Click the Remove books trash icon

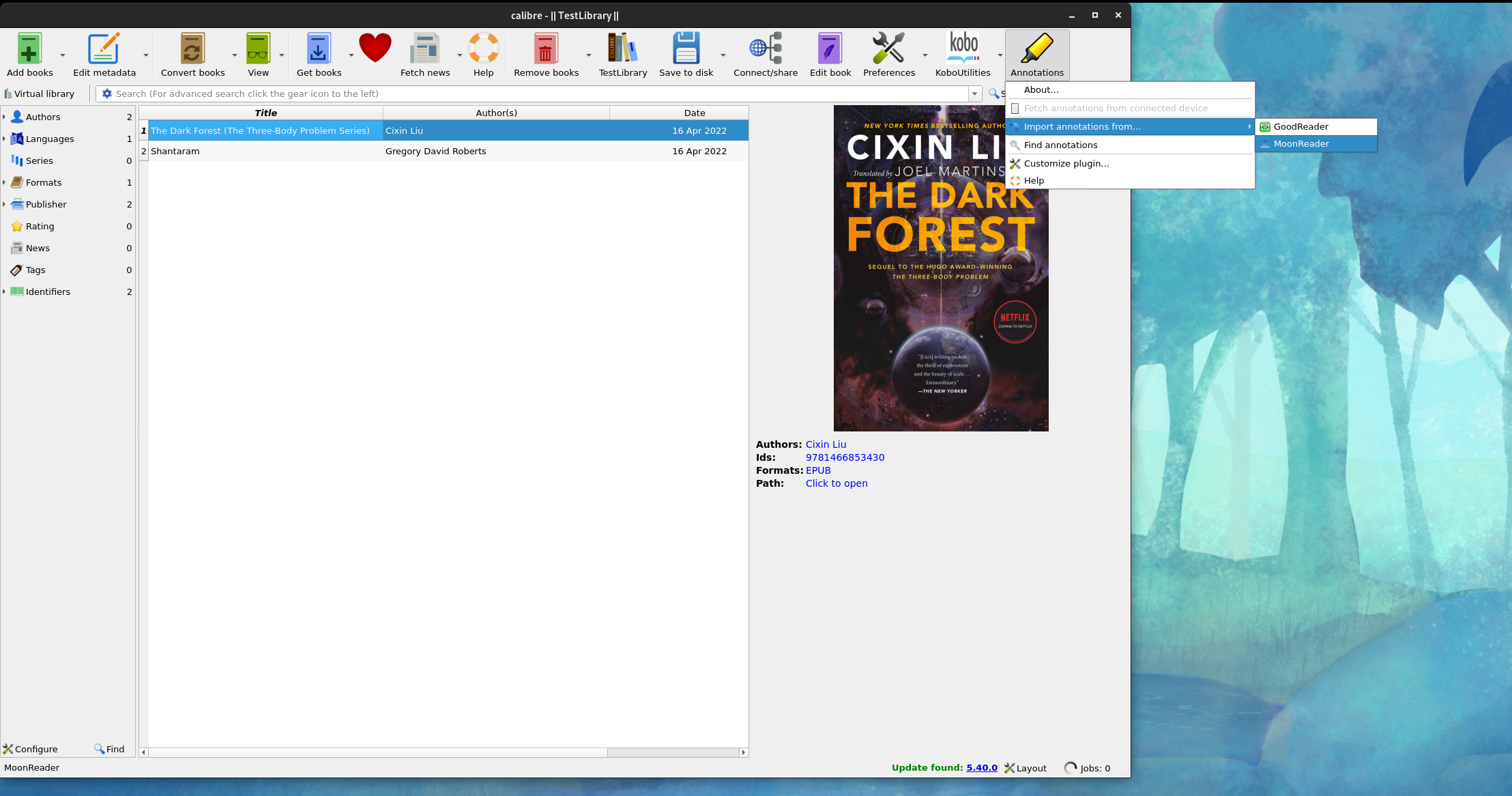pos(545,49)
